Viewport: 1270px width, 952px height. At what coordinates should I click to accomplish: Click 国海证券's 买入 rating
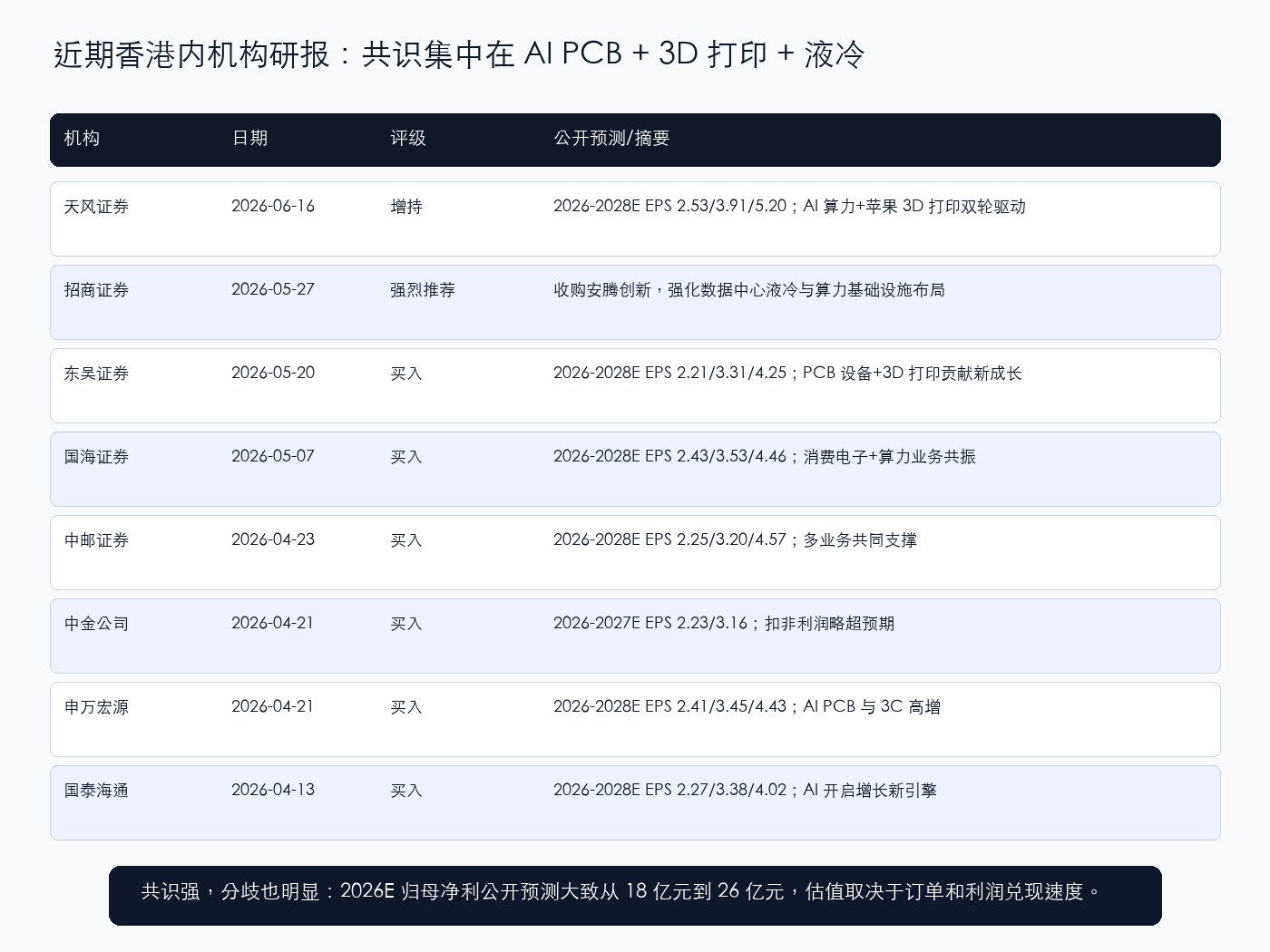coord(406,457)
